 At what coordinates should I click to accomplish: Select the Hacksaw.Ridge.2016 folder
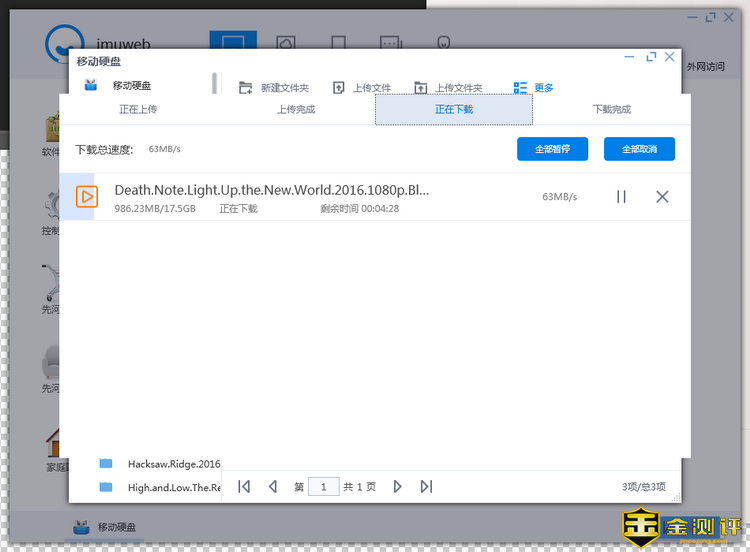[x=173, y=464]
